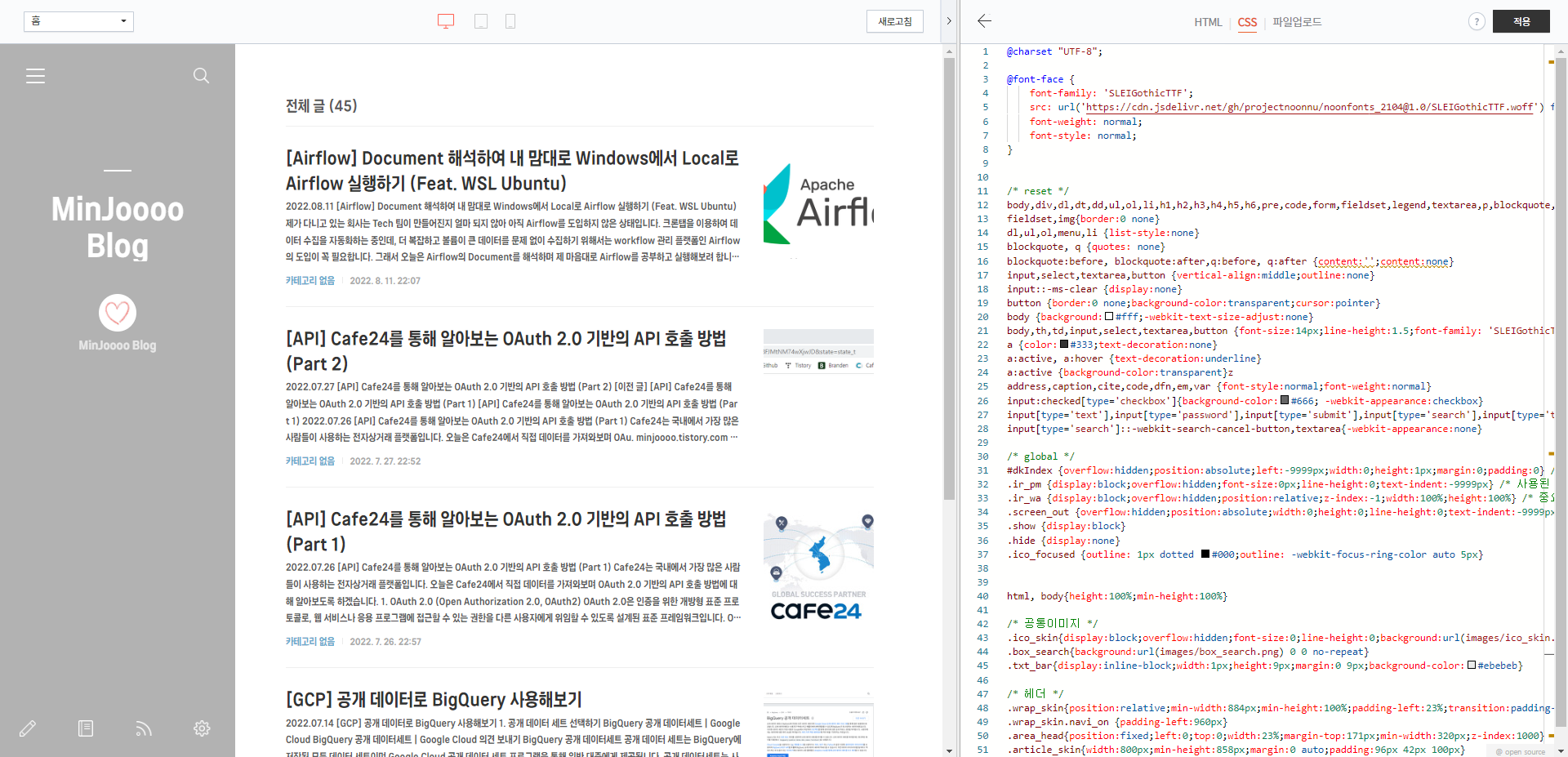Click 카테고리 없음 under OAuth Part 2 post
Viewport: 1568px width, 757px height.
tap(310, 461)
